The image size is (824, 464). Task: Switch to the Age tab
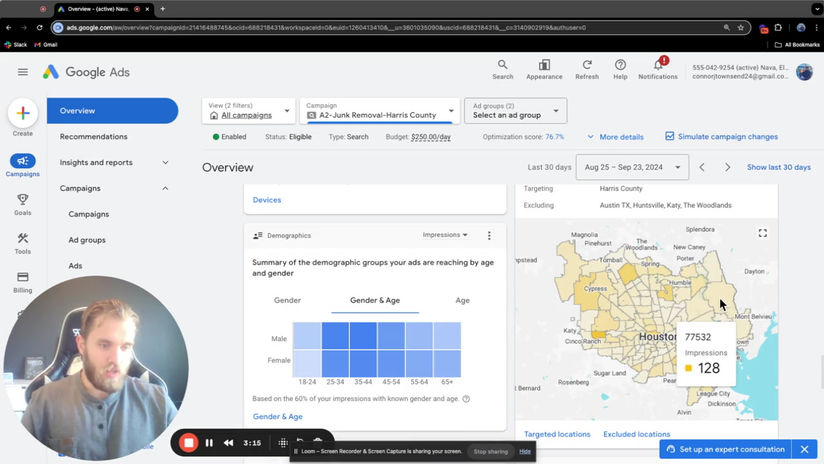[x=462, y=300]
